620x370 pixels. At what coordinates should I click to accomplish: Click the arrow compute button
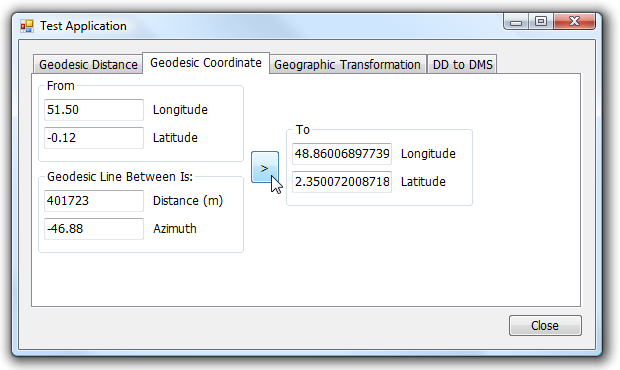pos(265,167)
